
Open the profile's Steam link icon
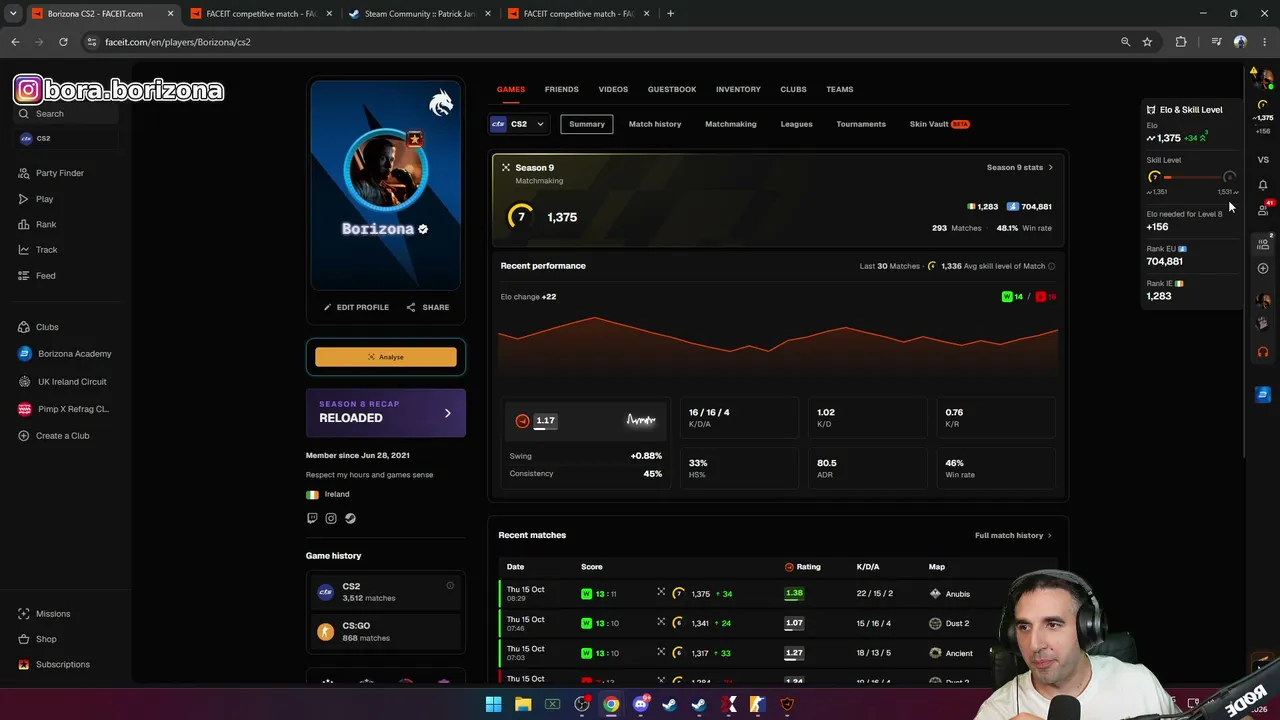350,518
